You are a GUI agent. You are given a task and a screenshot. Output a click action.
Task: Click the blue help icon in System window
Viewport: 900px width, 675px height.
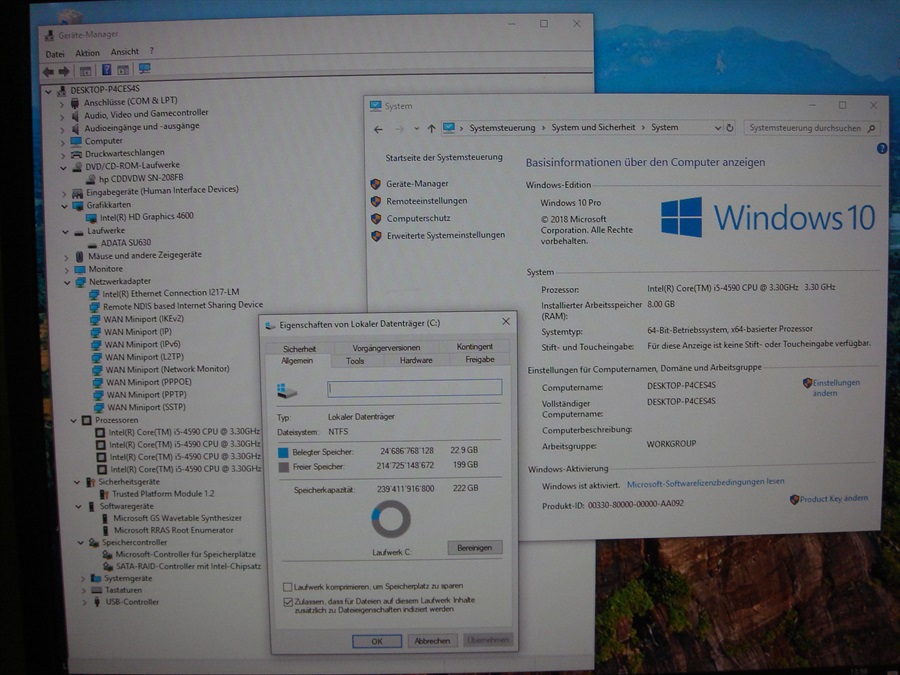click(x=882, y=148)
